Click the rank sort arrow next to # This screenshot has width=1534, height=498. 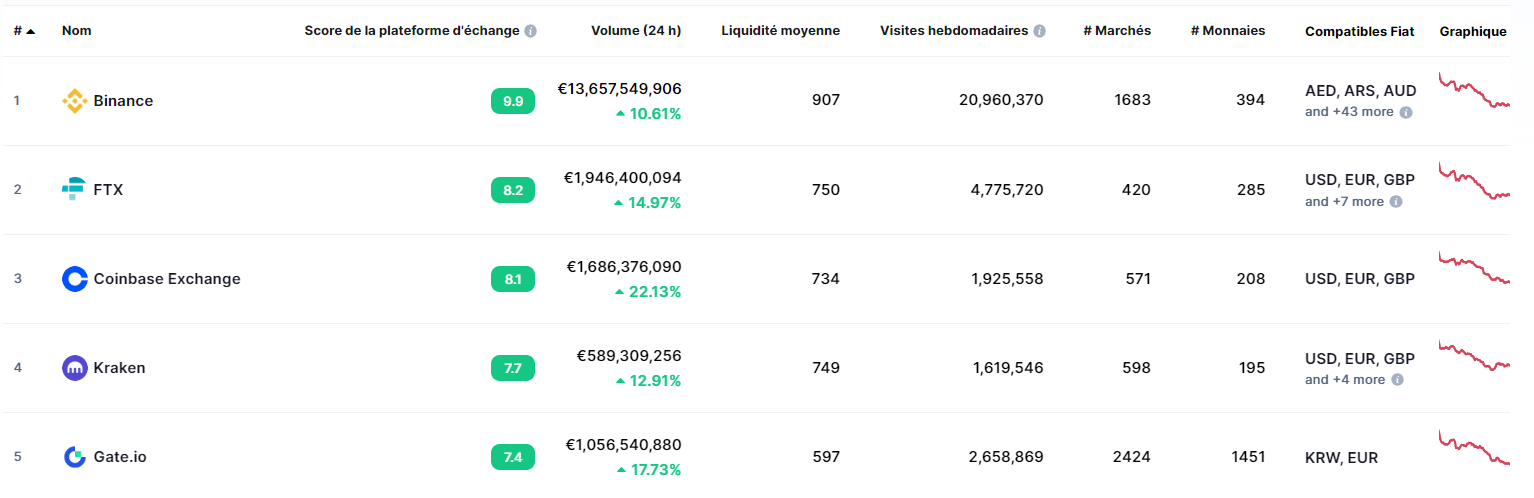[x=31, y=31]
